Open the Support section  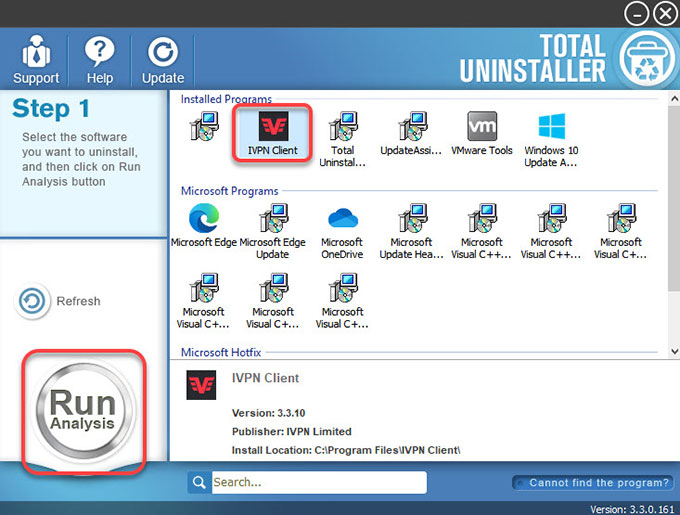click(36, 59)
